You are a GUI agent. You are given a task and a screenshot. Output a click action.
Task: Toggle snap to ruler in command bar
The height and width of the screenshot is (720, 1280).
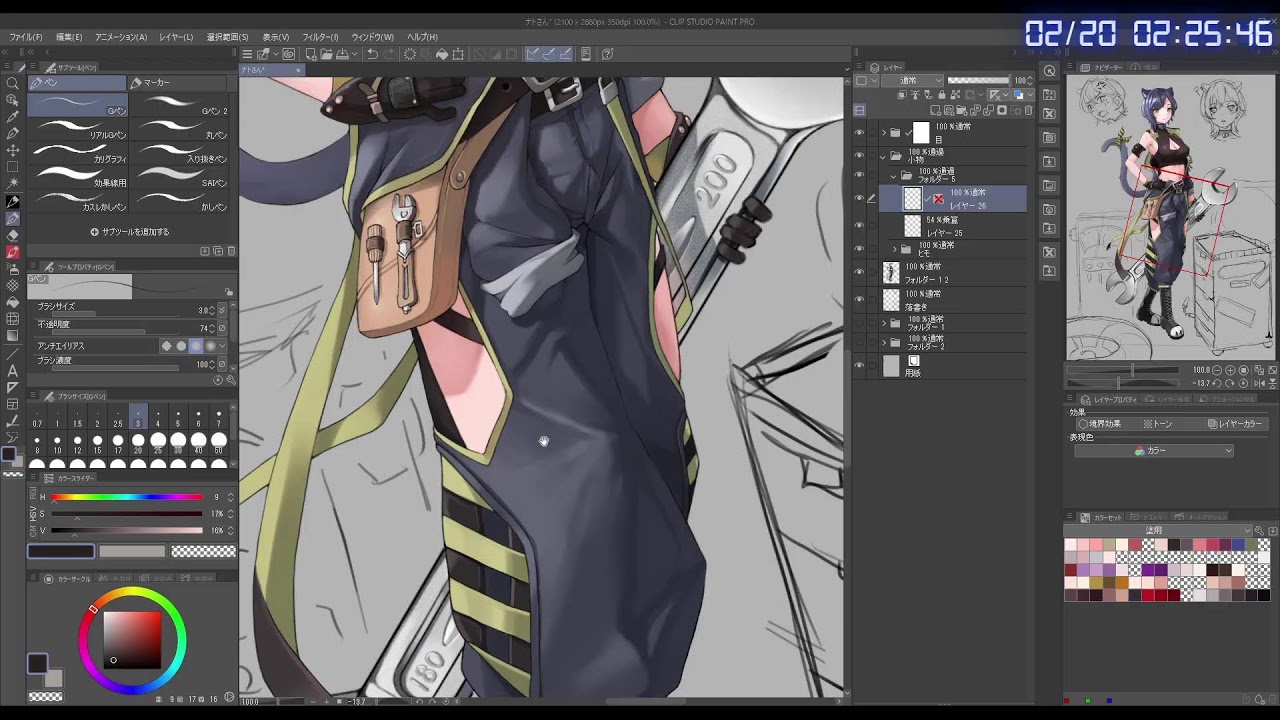pos(532,54)
